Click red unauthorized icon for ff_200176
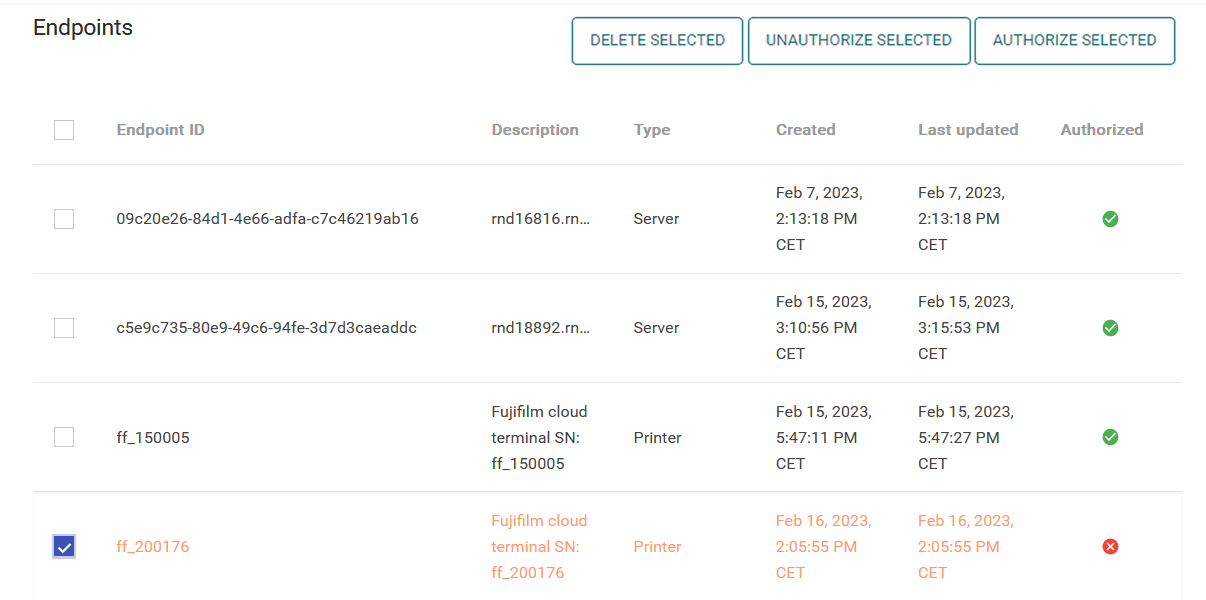Image resolution: width=1206 pixels, height=600 pixels. 1110,546
